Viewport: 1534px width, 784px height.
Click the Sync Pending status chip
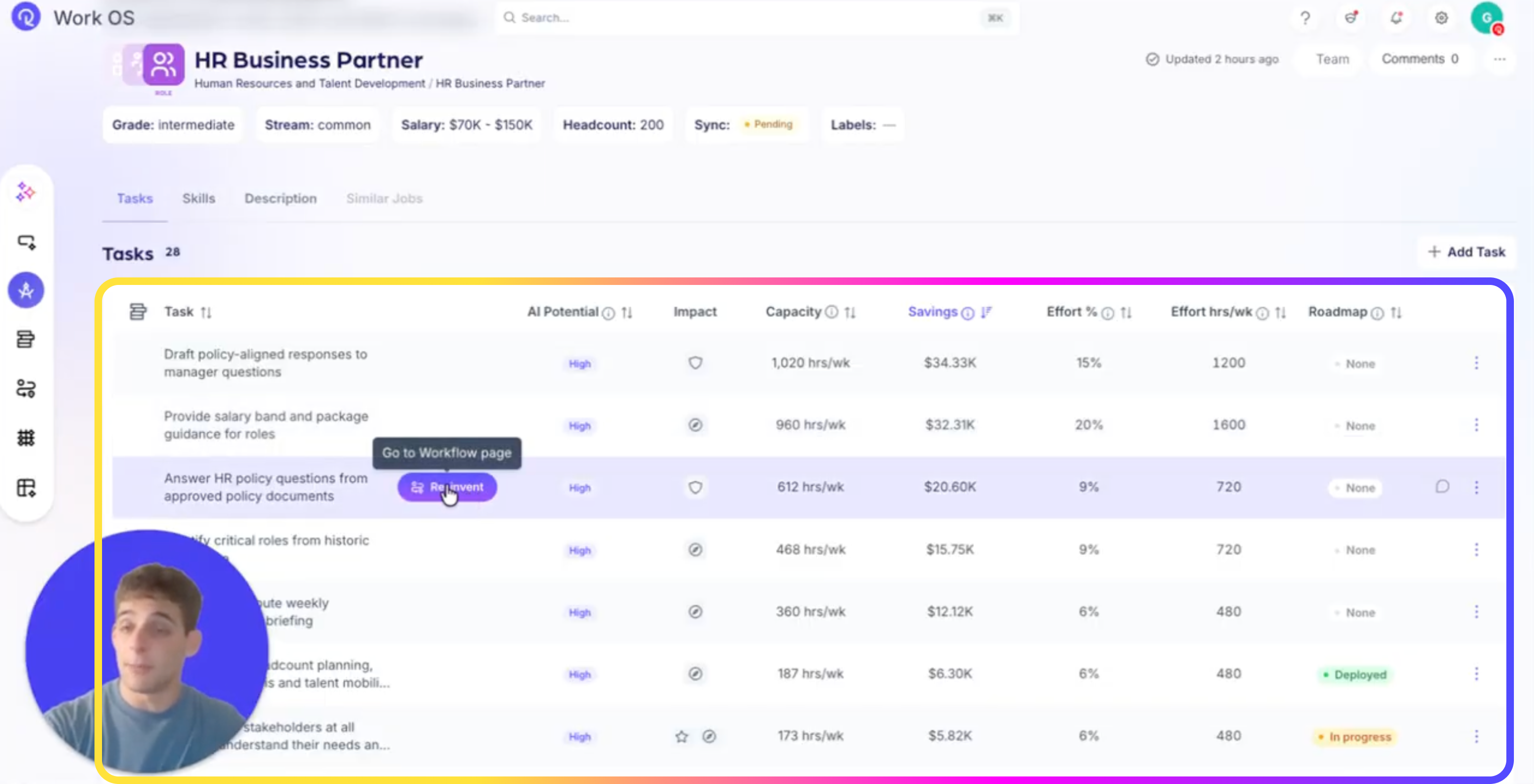click(x=768, y=124)
